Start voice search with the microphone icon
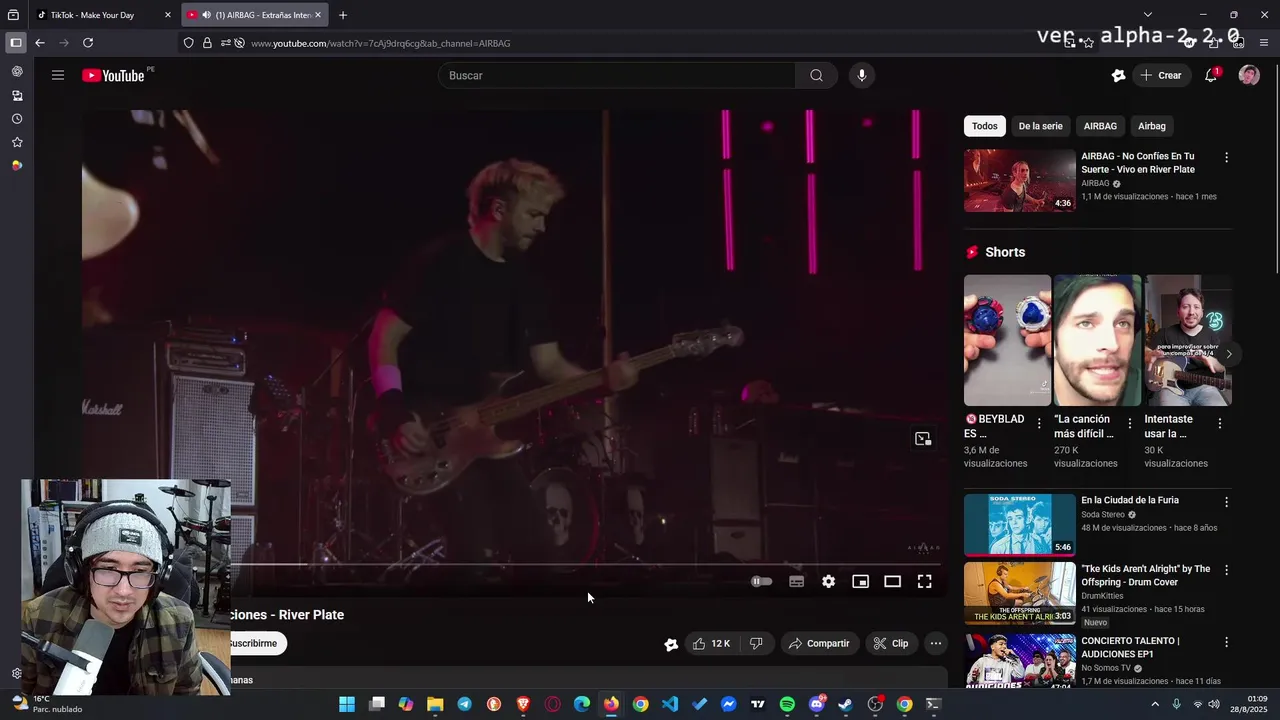The image size is (1280, 720). tap(861, 76)
